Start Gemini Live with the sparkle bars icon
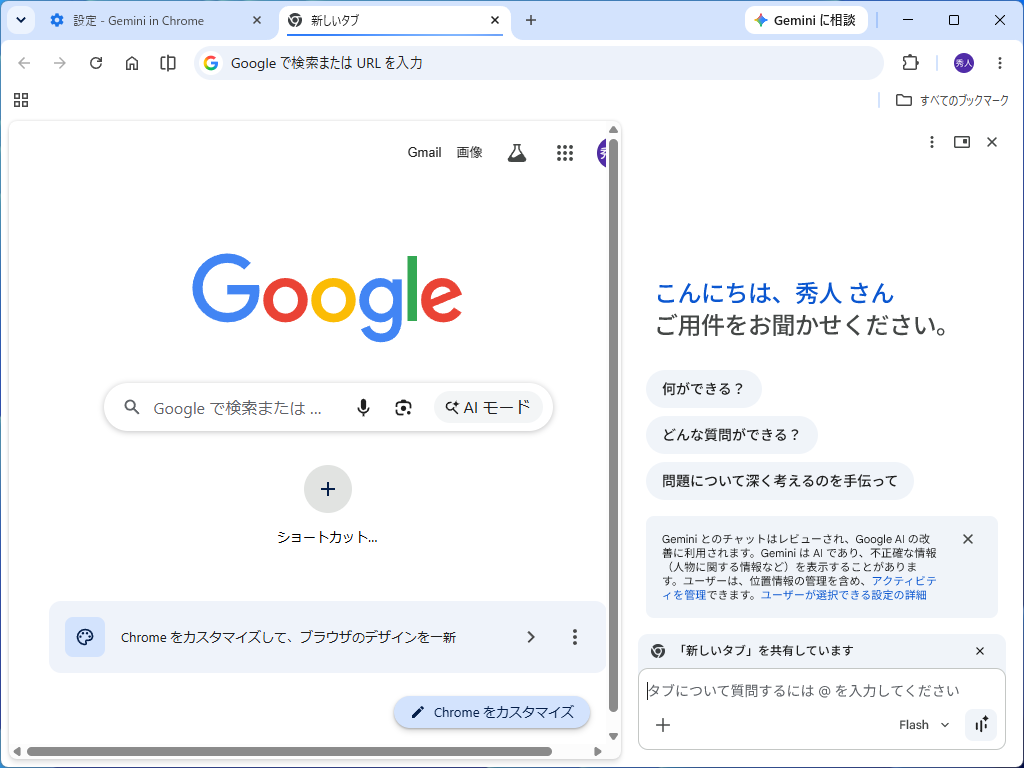The image size is (1024, 768). coord(982,725)
